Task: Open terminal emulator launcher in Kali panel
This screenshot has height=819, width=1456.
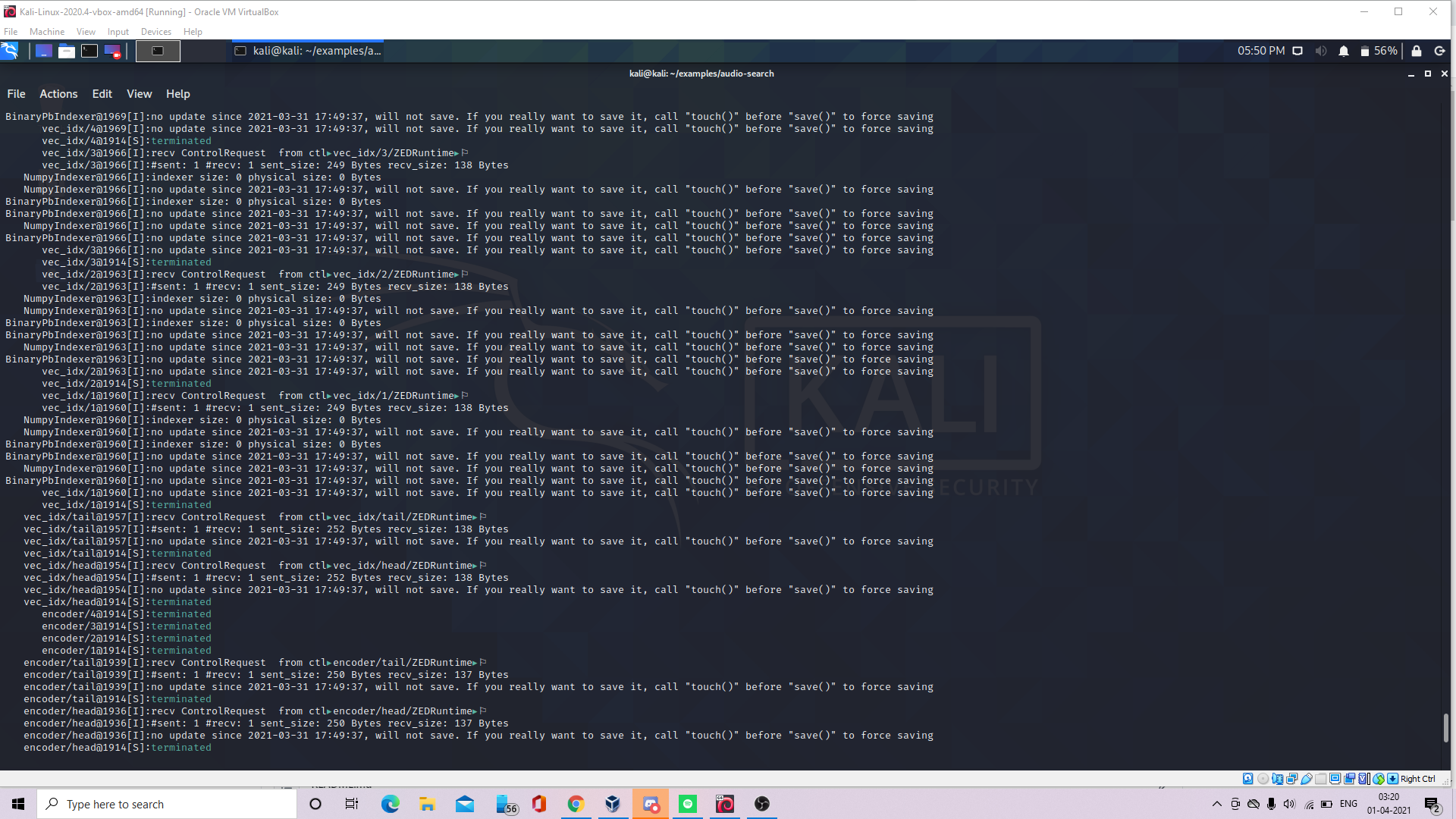Action: (x=89, y=51)
